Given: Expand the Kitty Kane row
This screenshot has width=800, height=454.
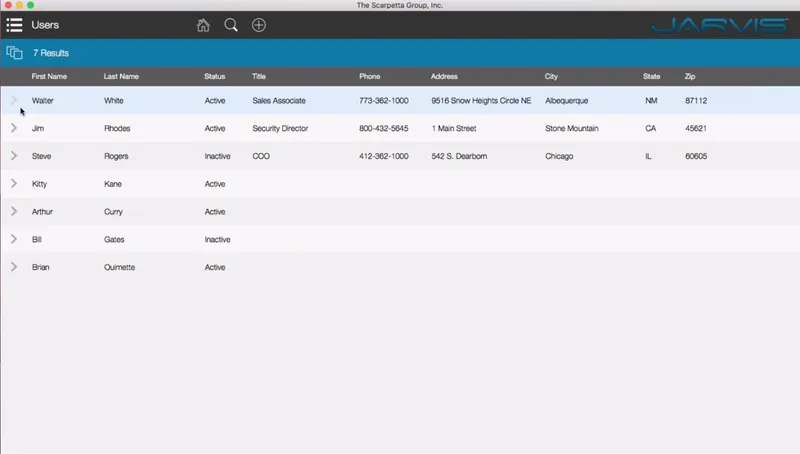Looking at the screenshot, I should point(14,184).
